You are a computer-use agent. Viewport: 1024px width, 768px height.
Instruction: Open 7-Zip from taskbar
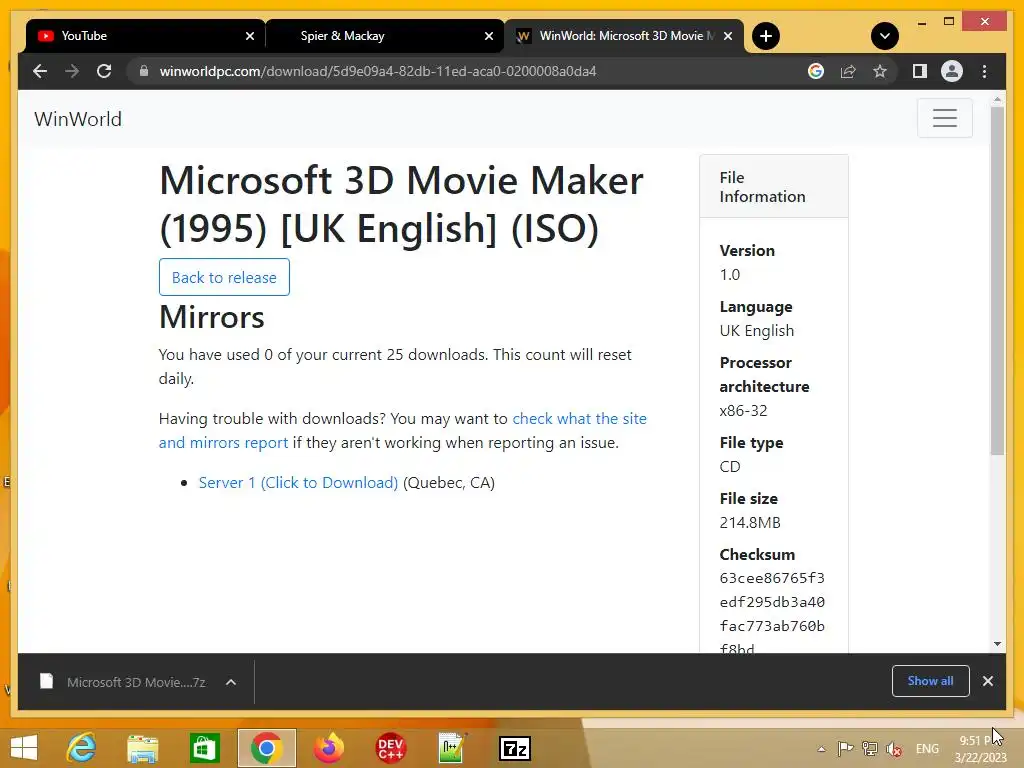point(515,748)
